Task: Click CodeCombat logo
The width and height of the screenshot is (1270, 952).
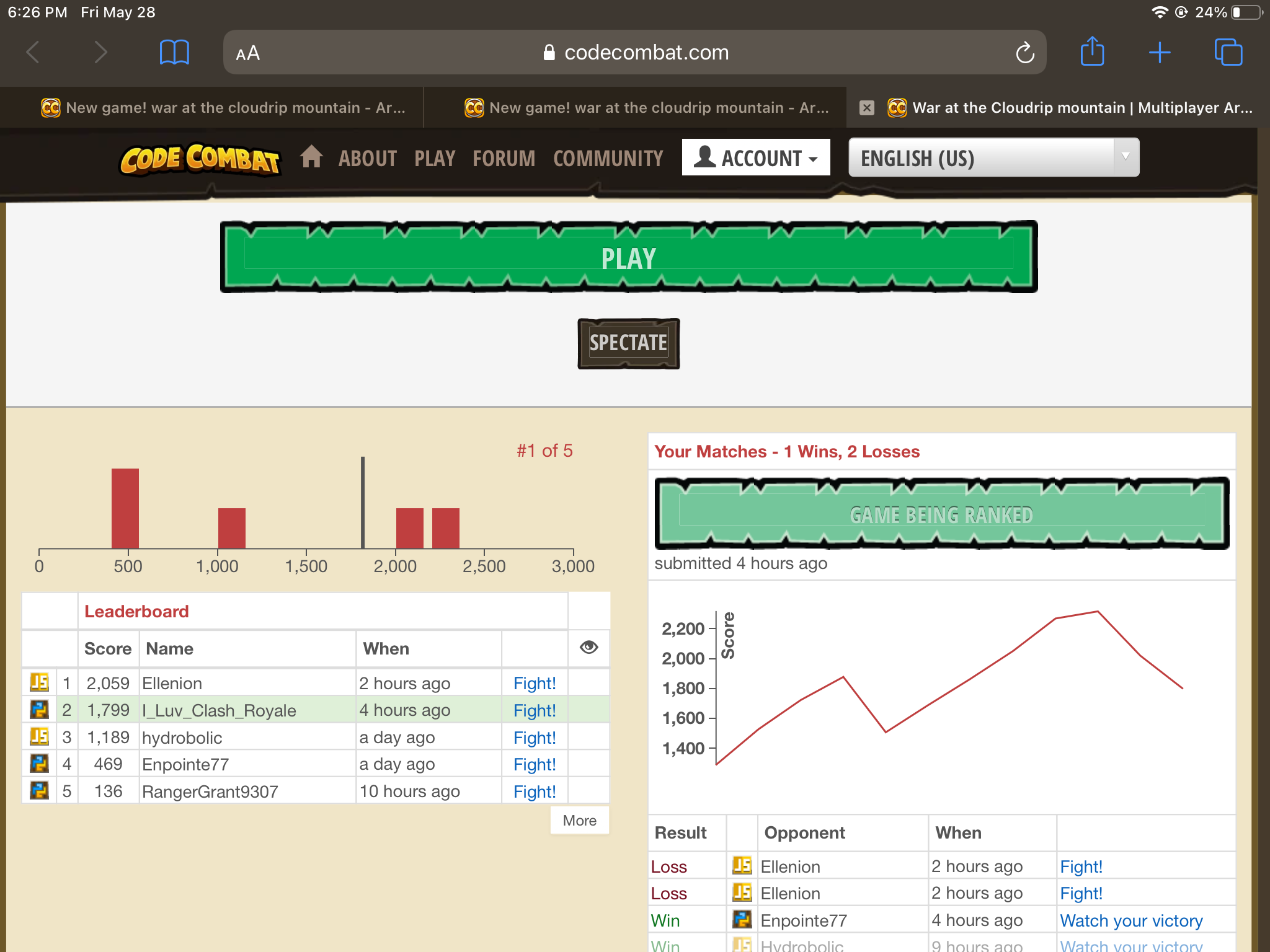Action: 200,159
